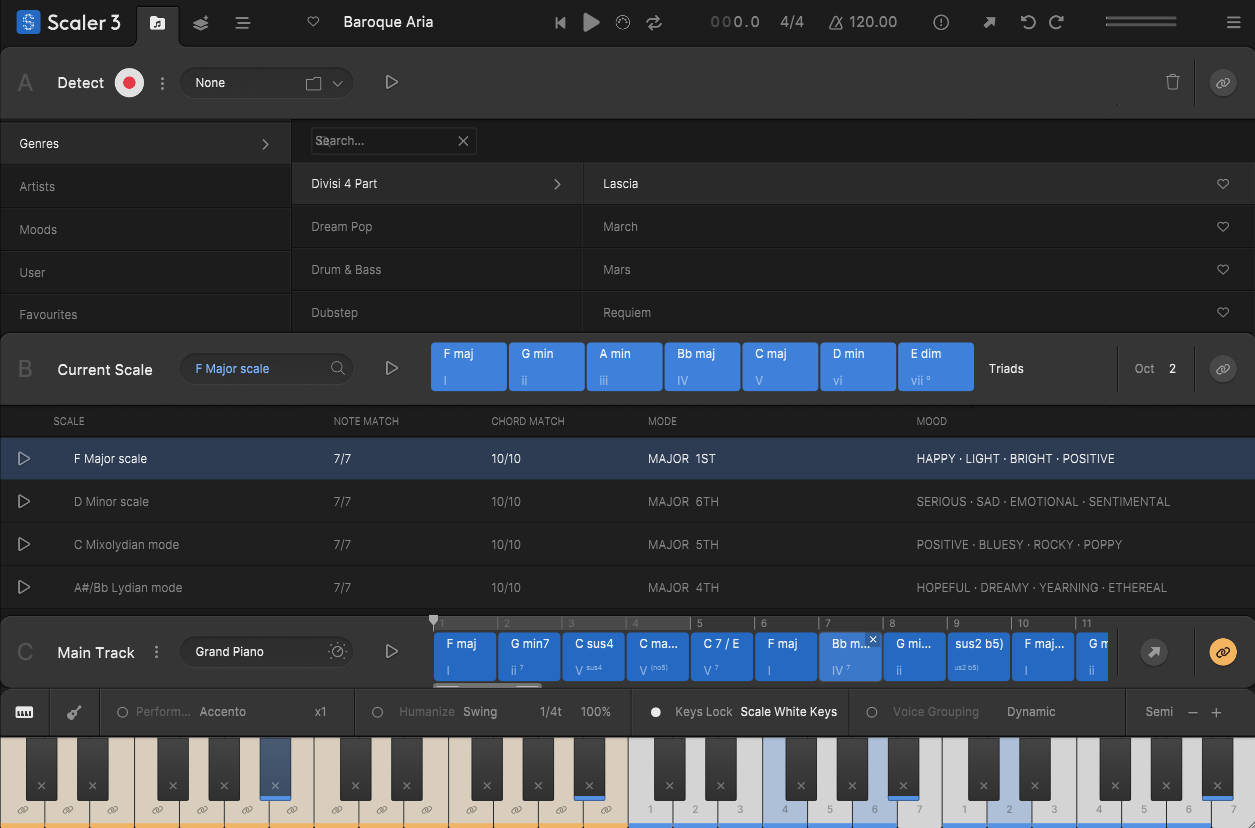Undo the last action
This screenshot has height=828, width=1255.
[x=1028, y=22]
